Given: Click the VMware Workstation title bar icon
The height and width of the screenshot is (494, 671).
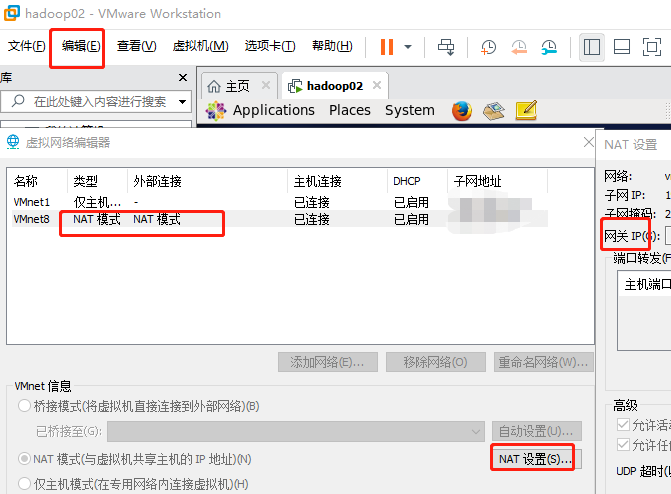Looking at the screenshot, I should tap(12, 13).
